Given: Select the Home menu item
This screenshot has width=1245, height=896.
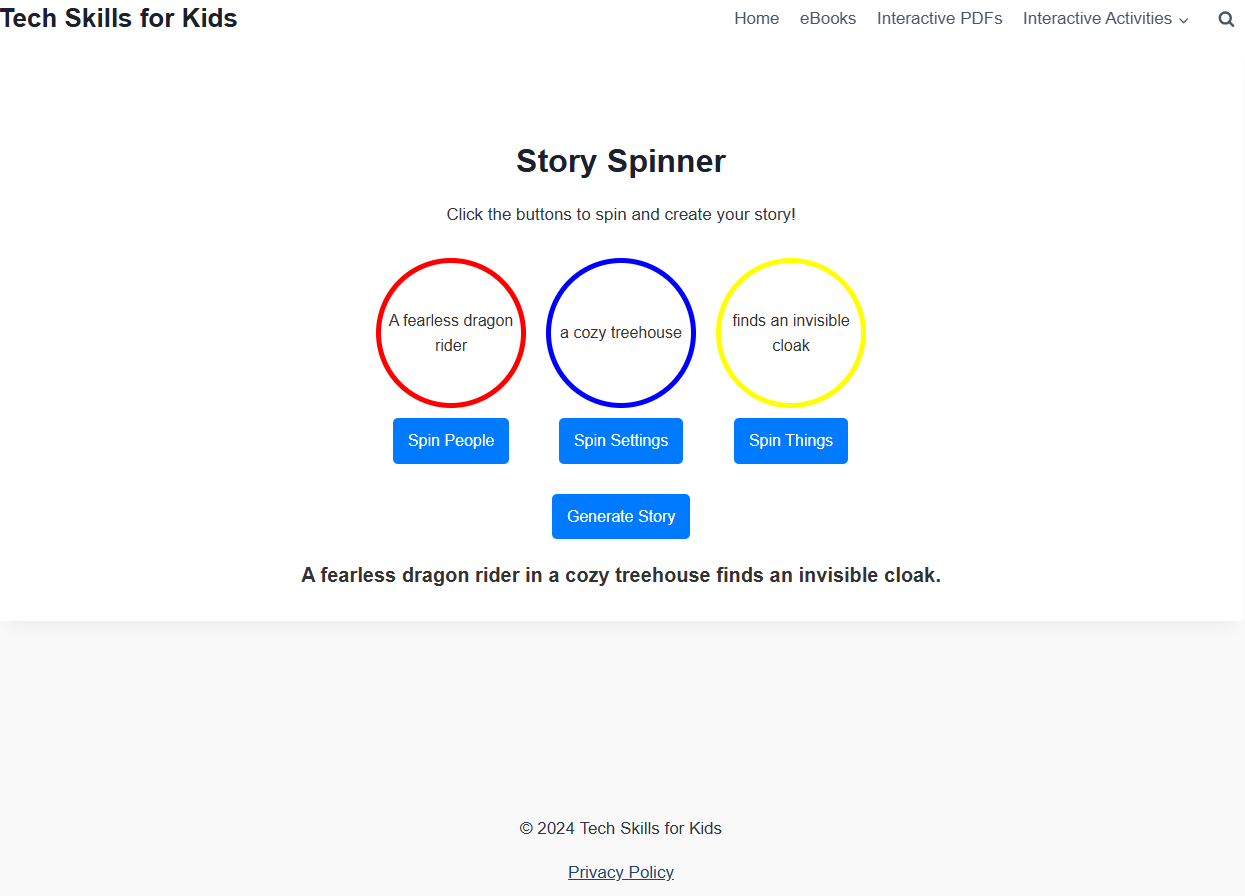Looking at the screenshot, I should click(756, 18).
